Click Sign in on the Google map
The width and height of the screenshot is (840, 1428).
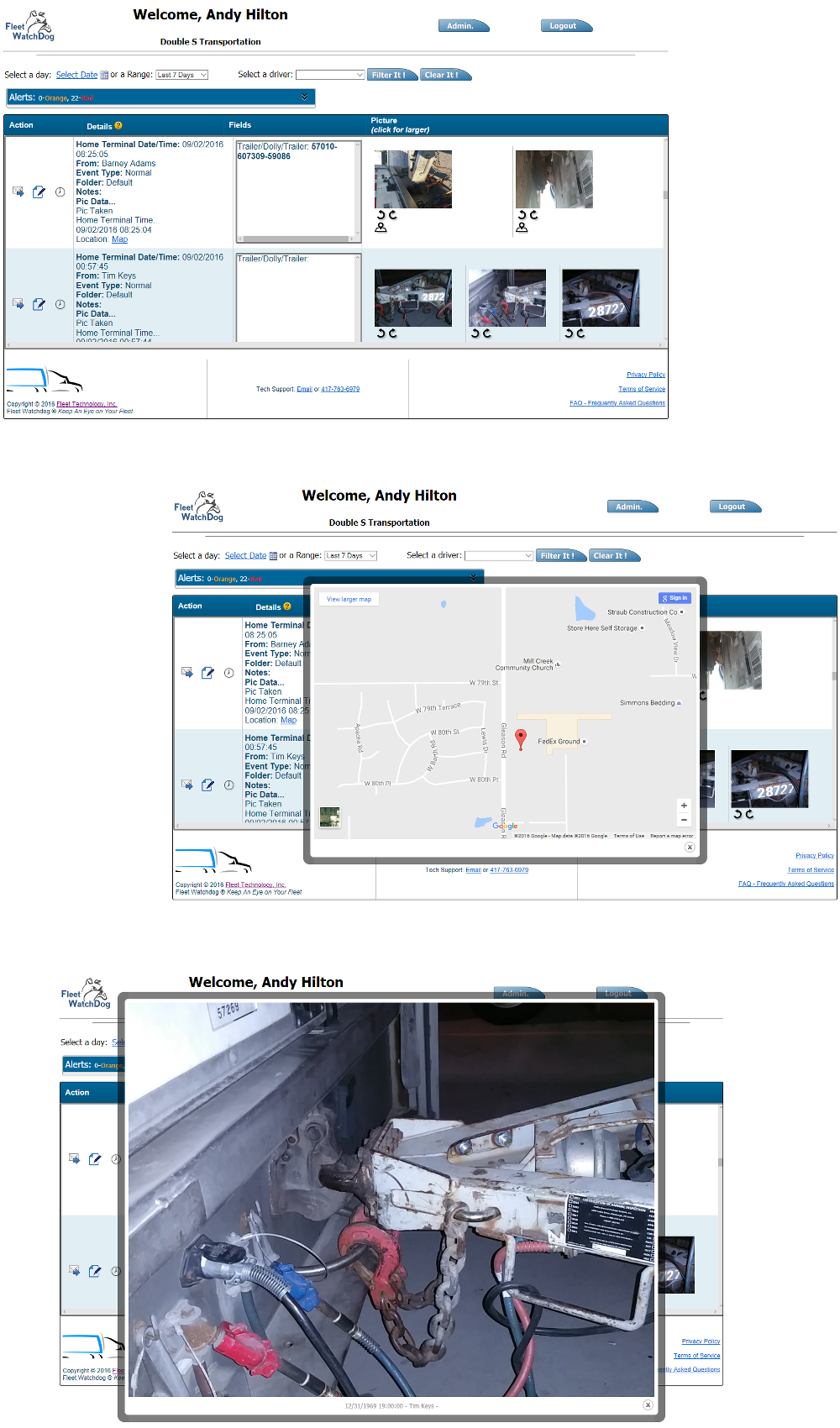tap(675, 598)
